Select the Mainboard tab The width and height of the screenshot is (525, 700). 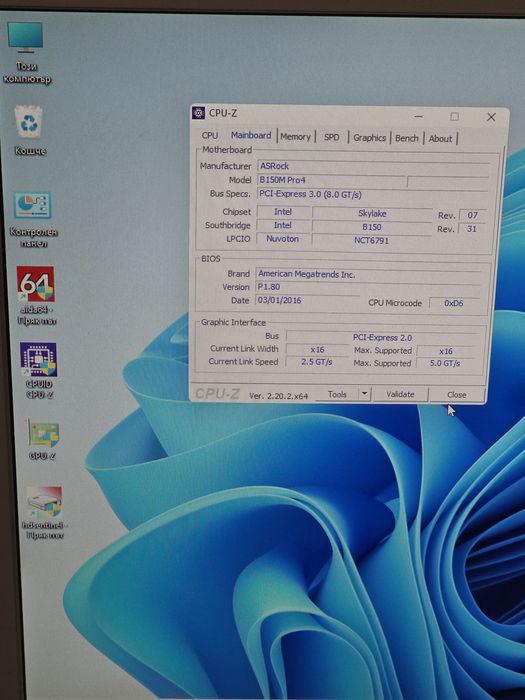tap(251, 135)
